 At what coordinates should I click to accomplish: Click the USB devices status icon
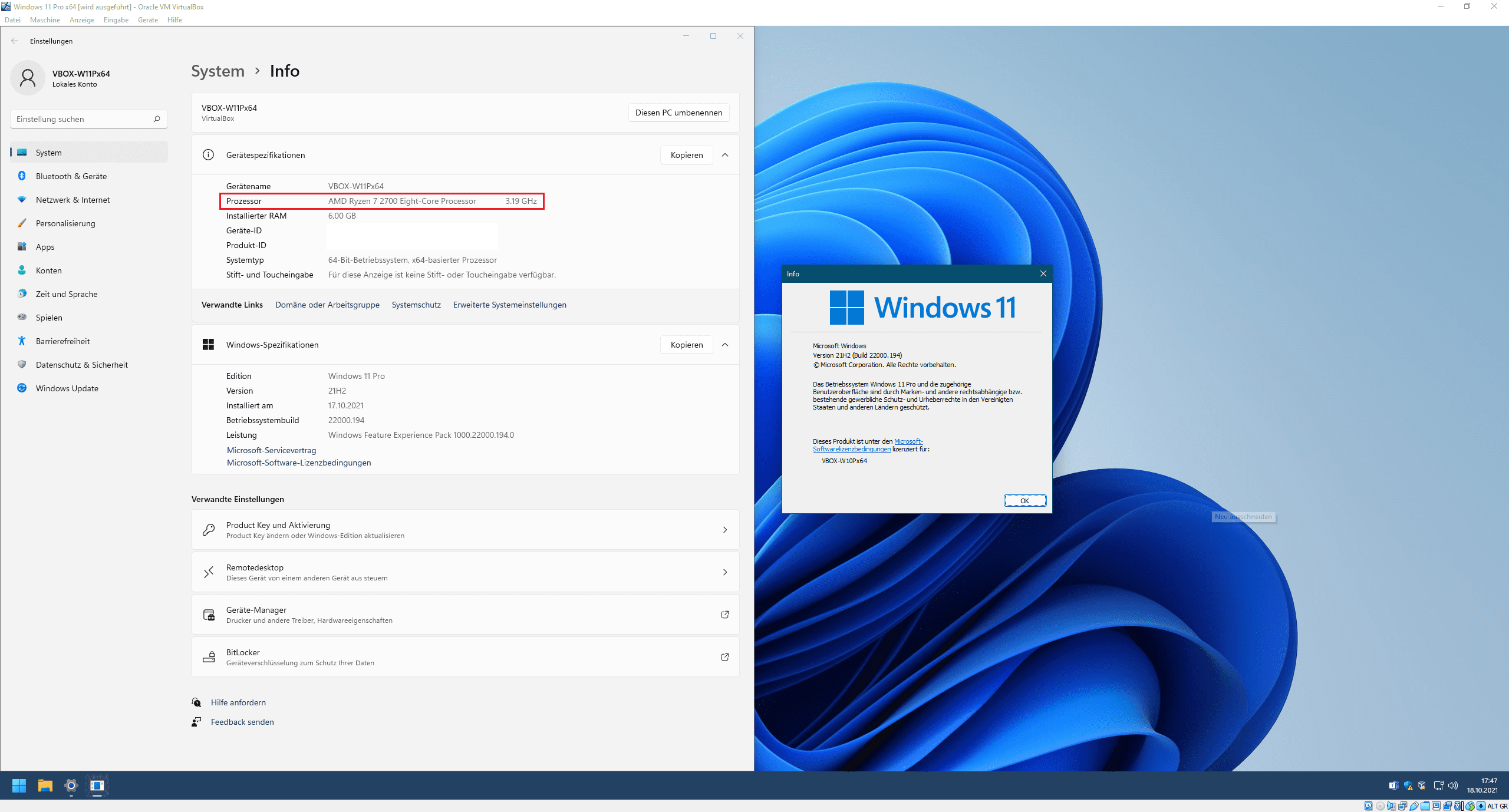(x=1414, y=806)
